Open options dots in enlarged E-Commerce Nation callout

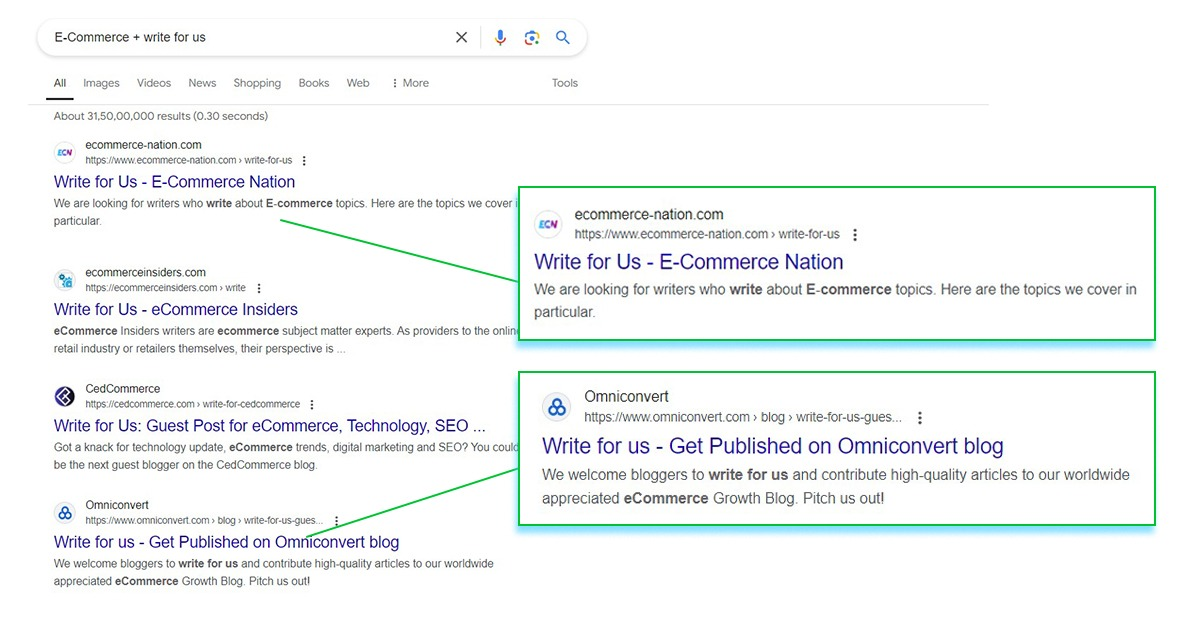[x=854, y=235]
